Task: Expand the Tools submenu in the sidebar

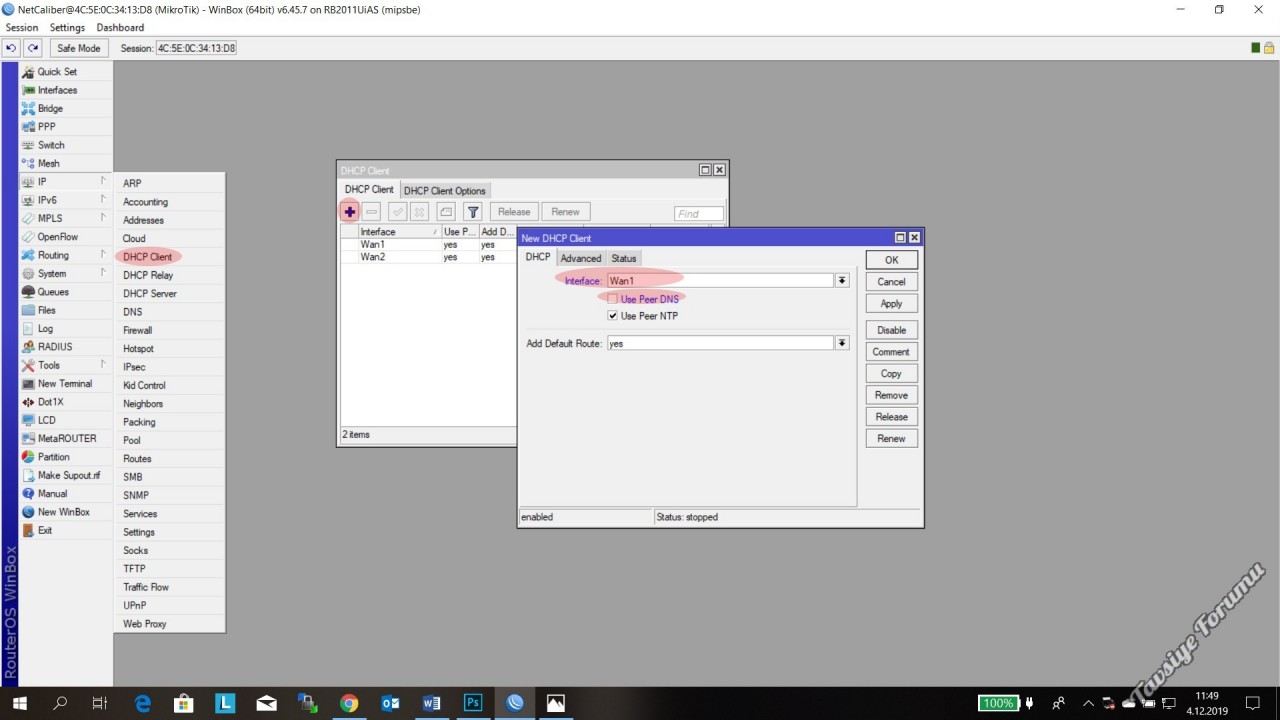Action: (x=65, y=365)
